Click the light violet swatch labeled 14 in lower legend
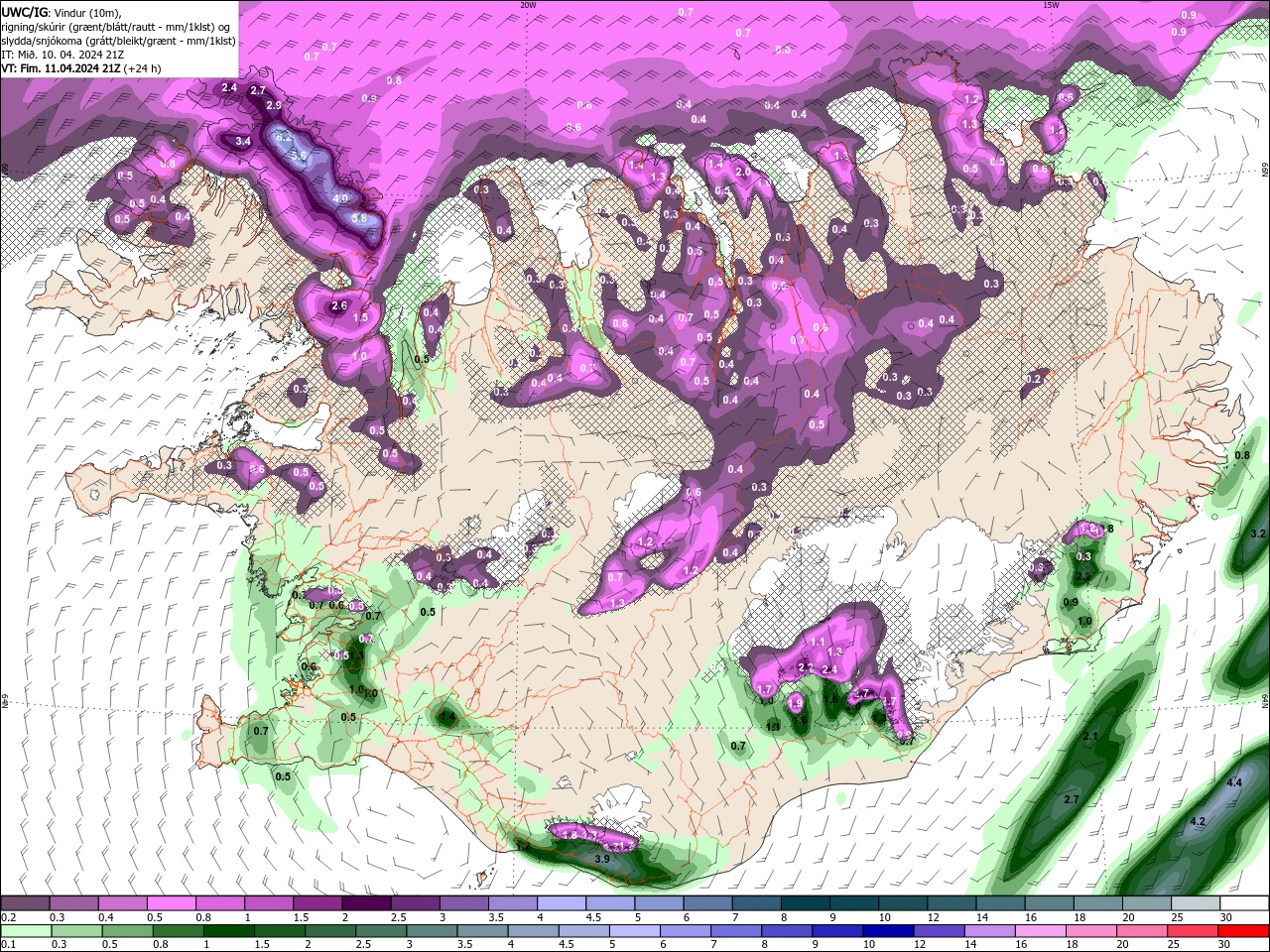Image resolution: width=1270 pixels, height=952 pixels. 988,930
